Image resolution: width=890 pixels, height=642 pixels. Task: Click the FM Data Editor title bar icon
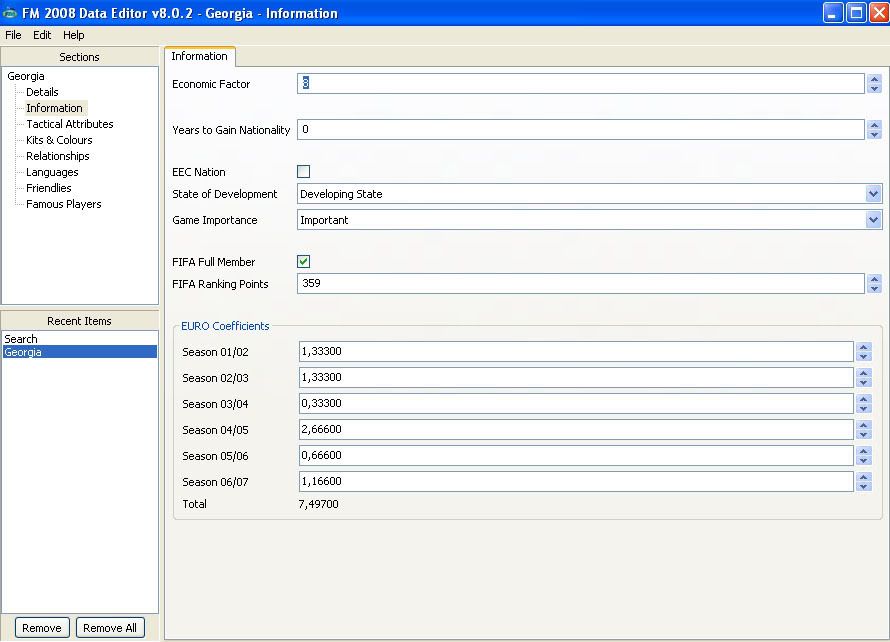coord(10,12)
